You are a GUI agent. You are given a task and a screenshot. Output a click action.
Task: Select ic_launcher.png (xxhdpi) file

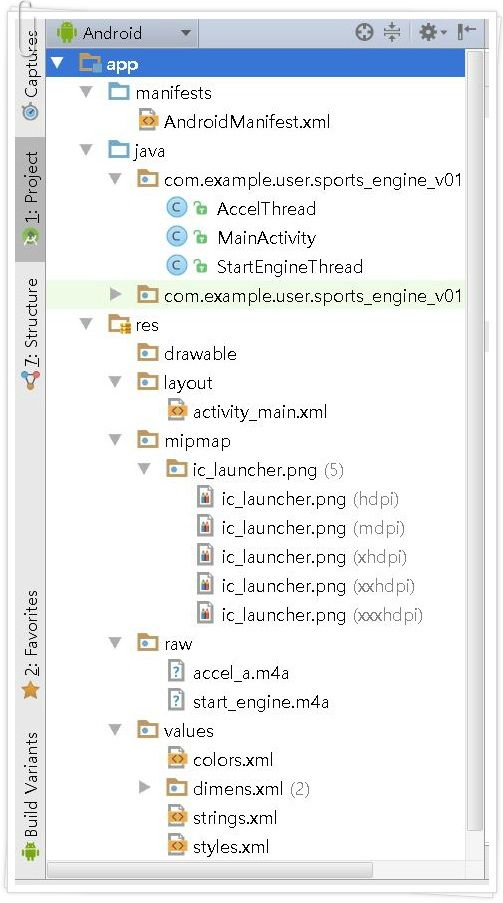318,586
